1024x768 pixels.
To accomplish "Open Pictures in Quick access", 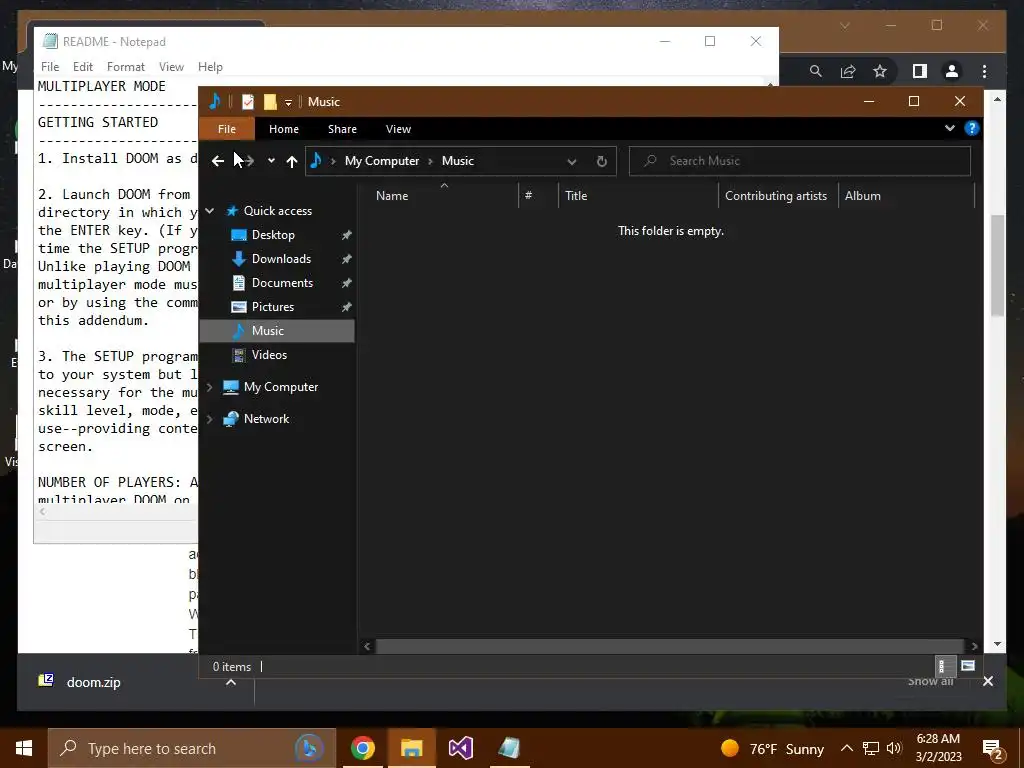I will pos(273,307).
